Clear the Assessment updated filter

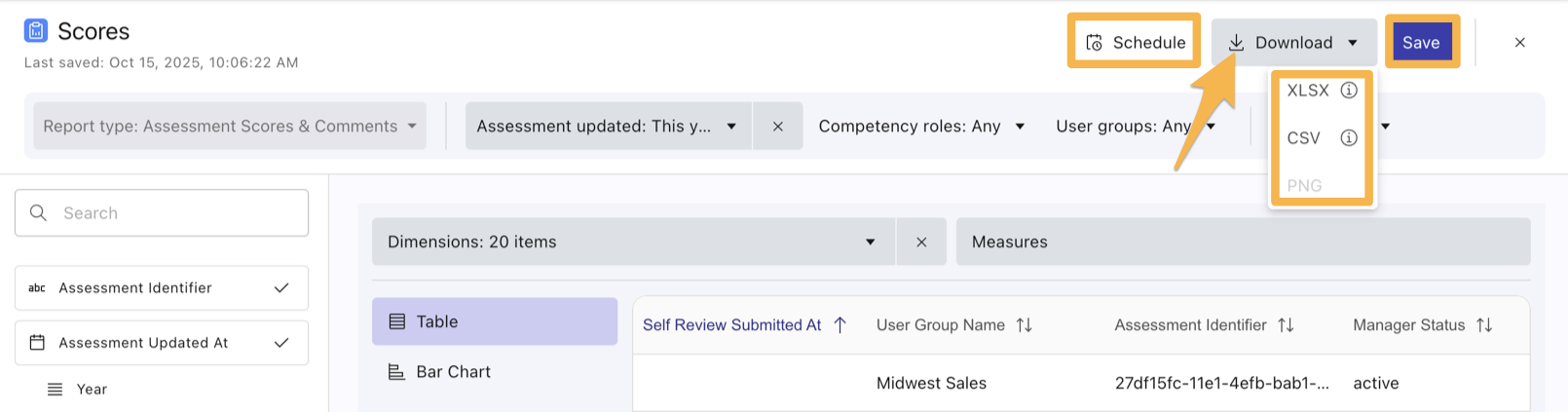point(777,127)
